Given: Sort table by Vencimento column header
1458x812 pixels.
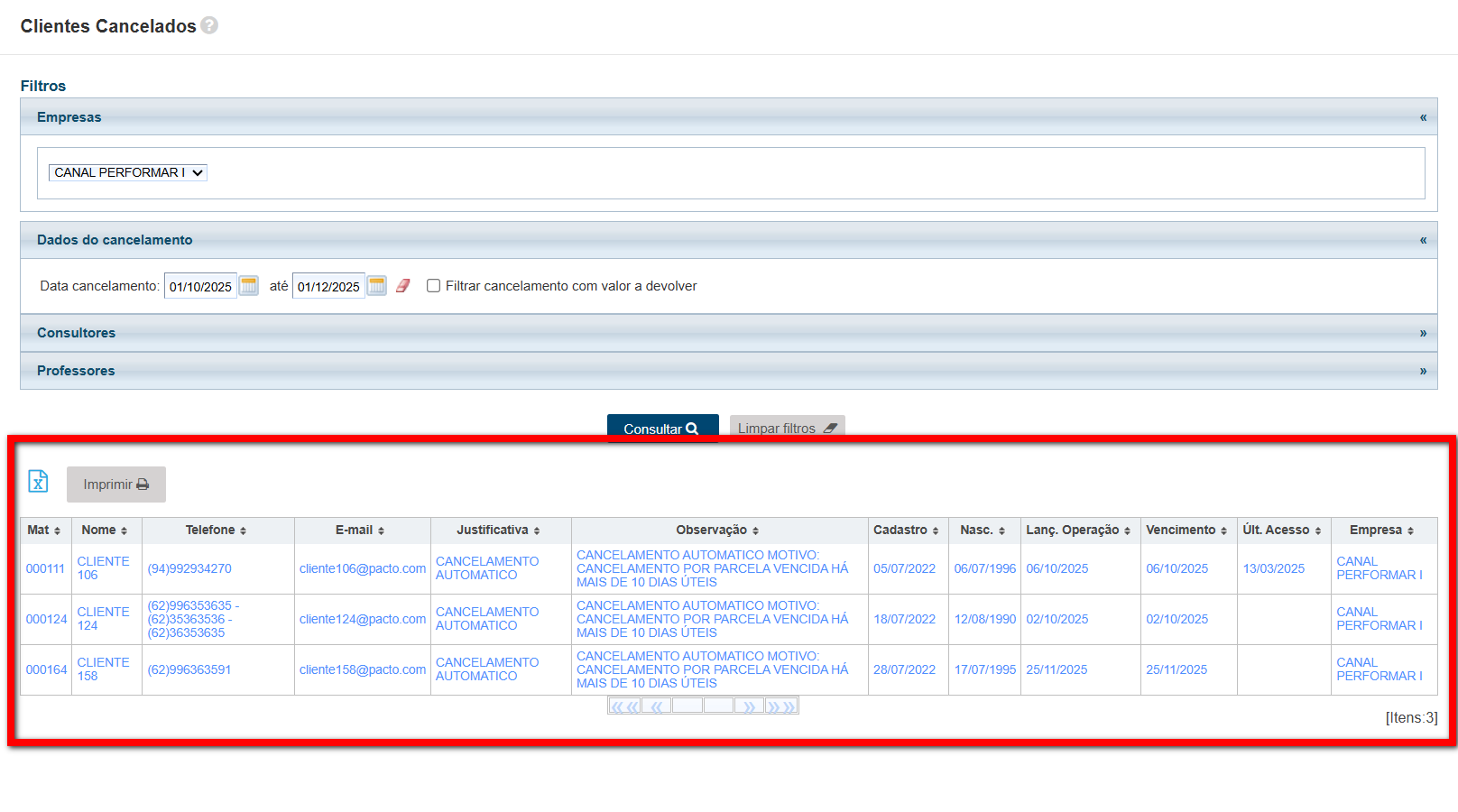Looking at the screenshot, I should tap(1186, 531).
